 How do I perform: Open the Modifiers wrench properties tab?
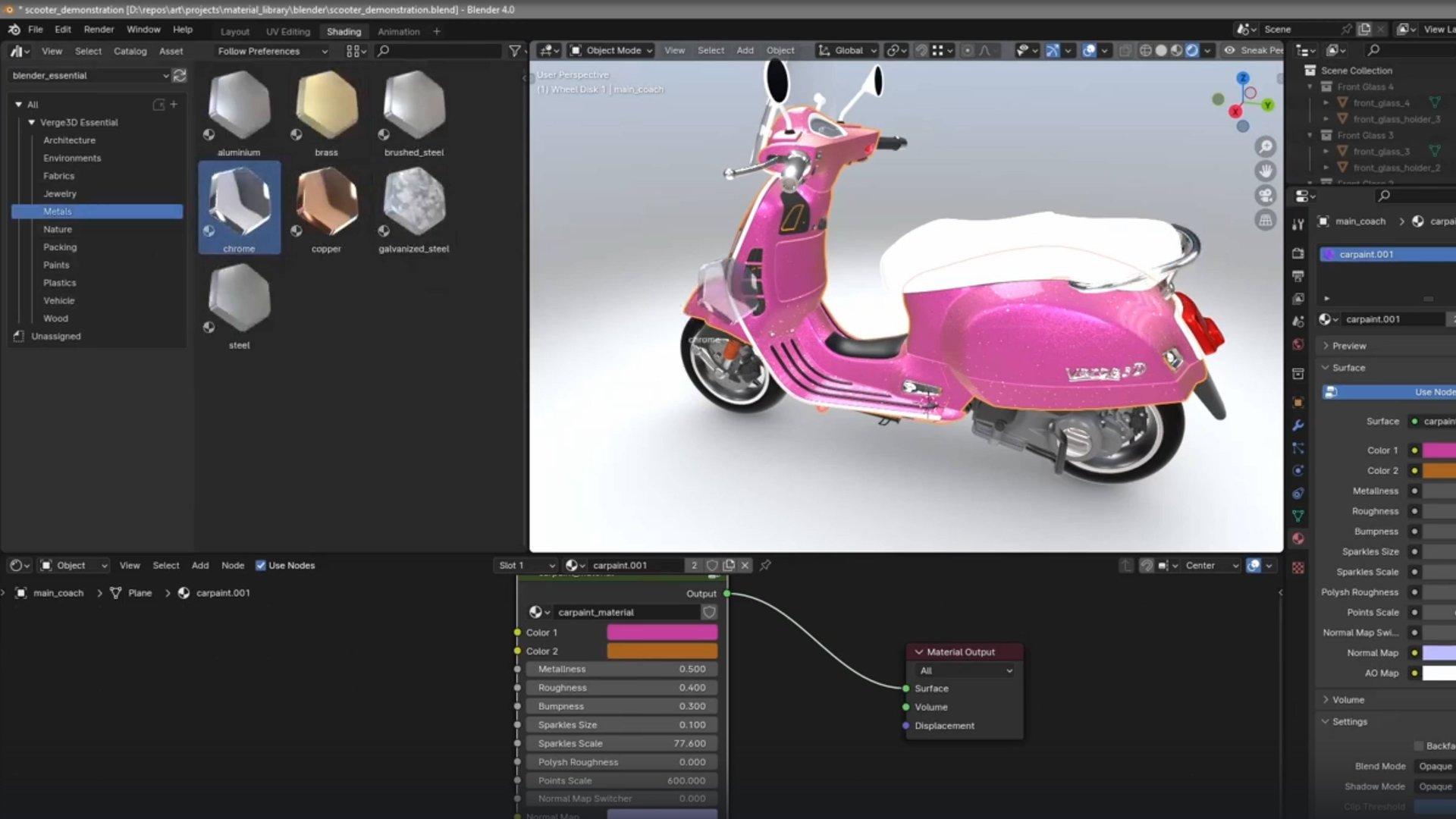click(x=1298, y=425)
